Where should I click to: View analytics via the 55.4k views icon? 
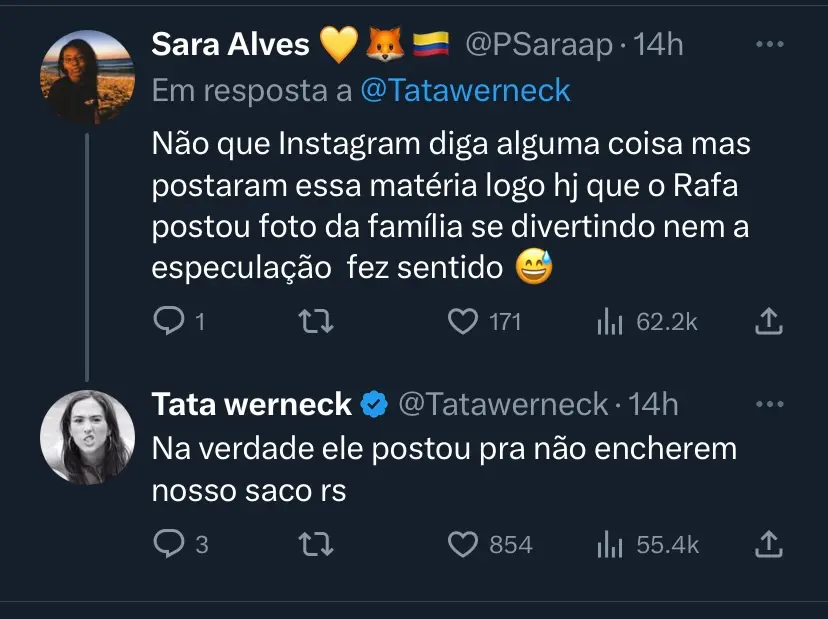(x=608, y=544)
